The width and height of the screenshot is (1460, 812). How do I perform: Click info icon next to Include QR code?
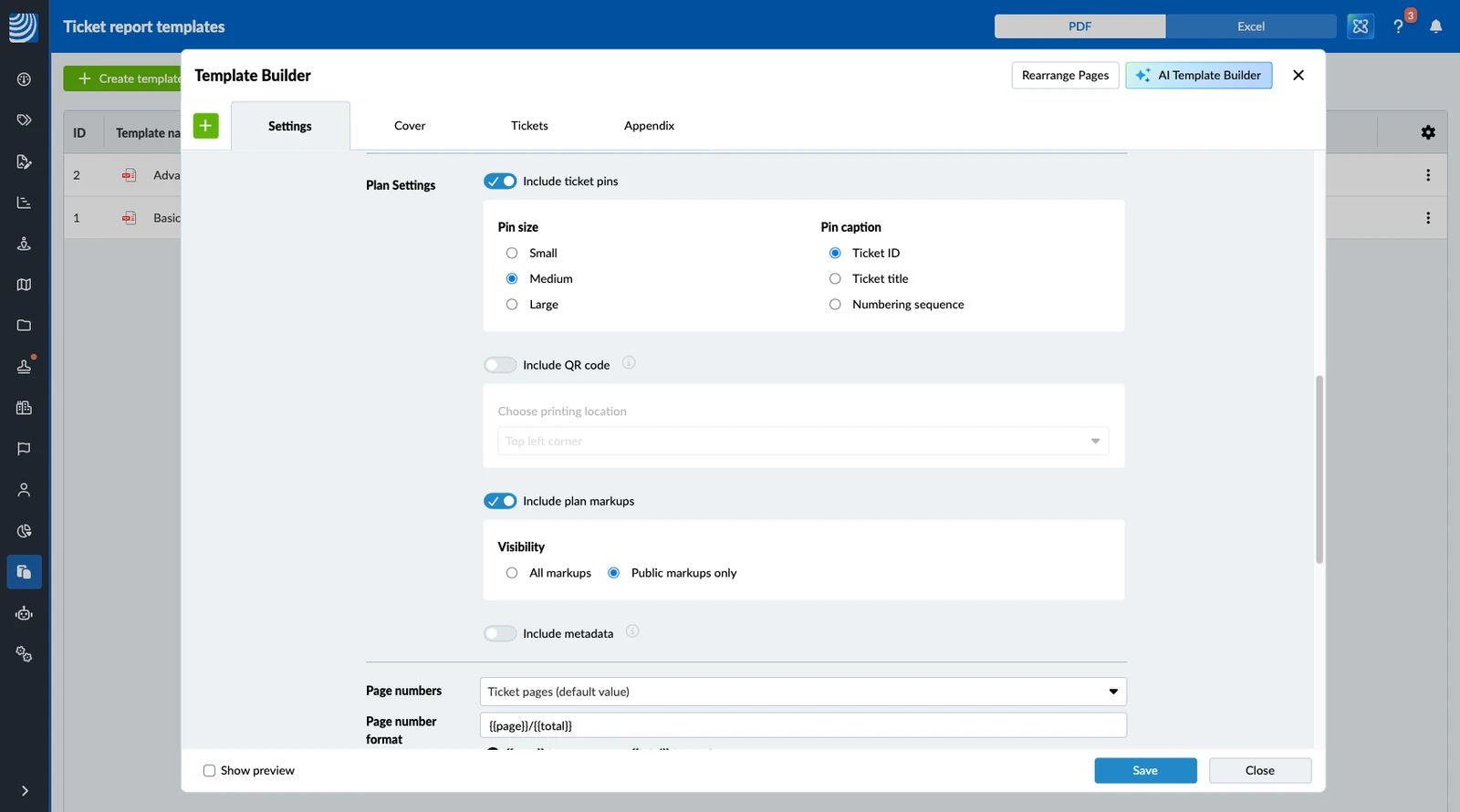[629, 363]
